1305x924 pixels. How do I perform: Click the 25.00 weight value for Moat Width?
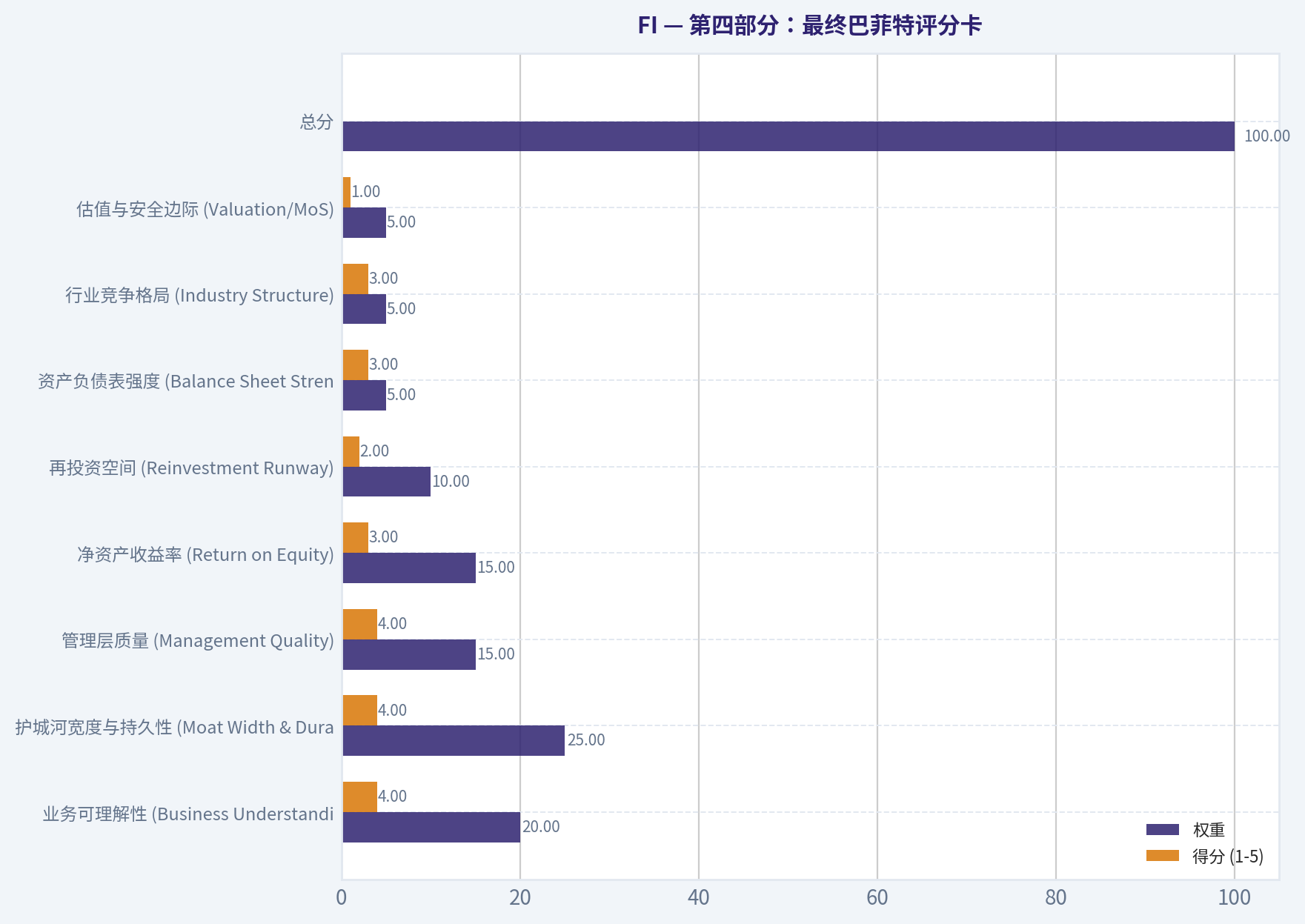coord(586,740)
